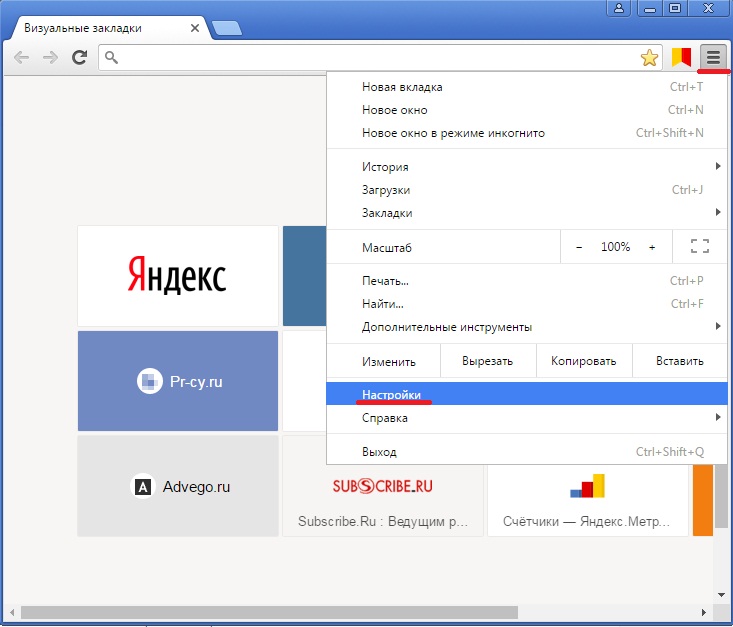
Task: Go forward with the right arrow
Action: [50, 58]
